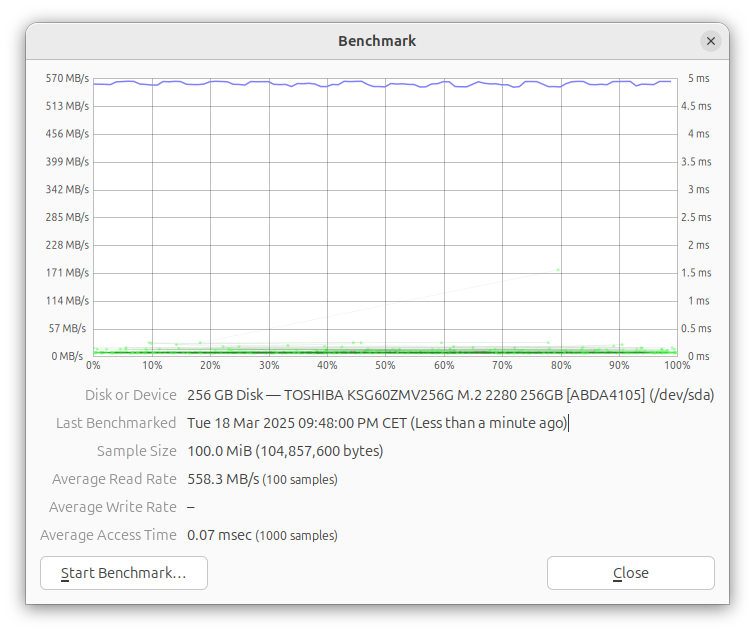Click the 2.5 ms latency axis label
Screen dimensions: 755x633
(696, 217)
